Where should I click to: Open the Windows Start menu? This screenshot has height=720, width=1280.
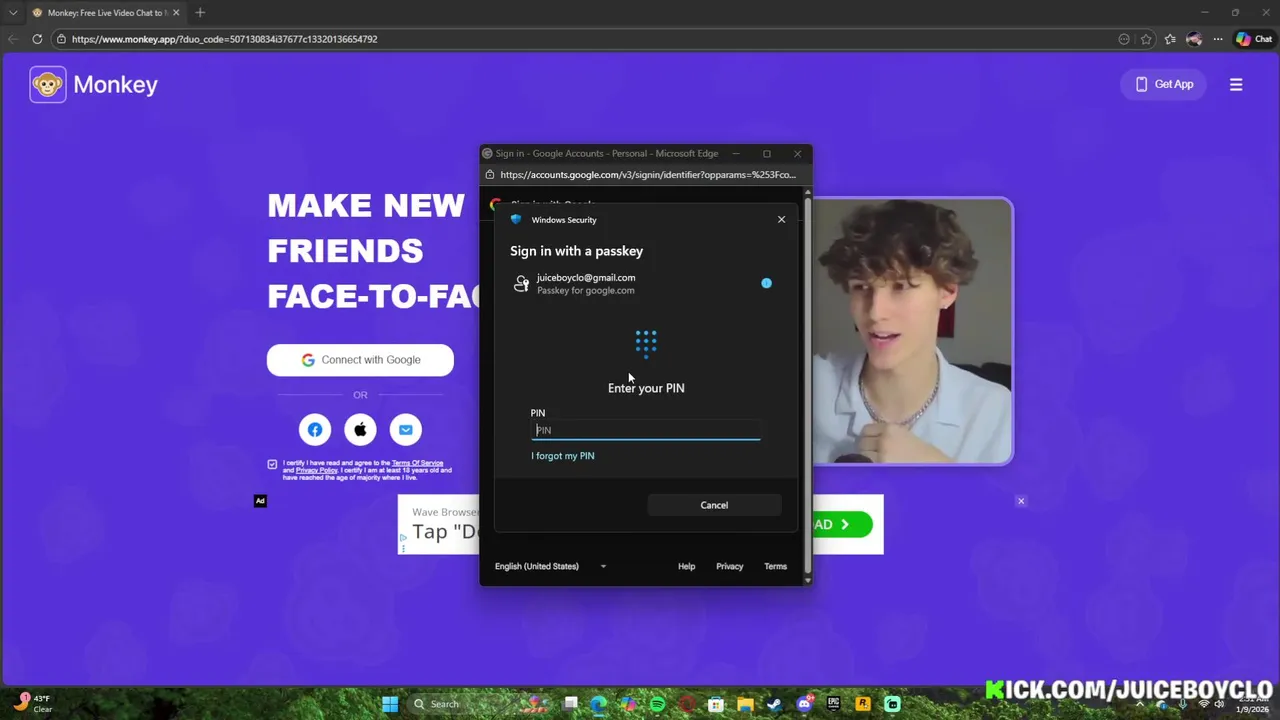click(x=390, y=704)
